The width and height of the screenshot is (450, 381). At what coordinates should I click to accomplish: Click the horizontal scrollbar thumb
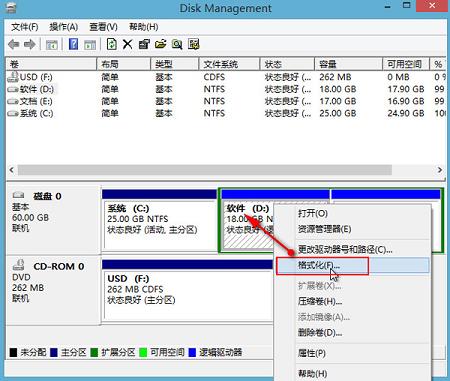pos(205,170)
